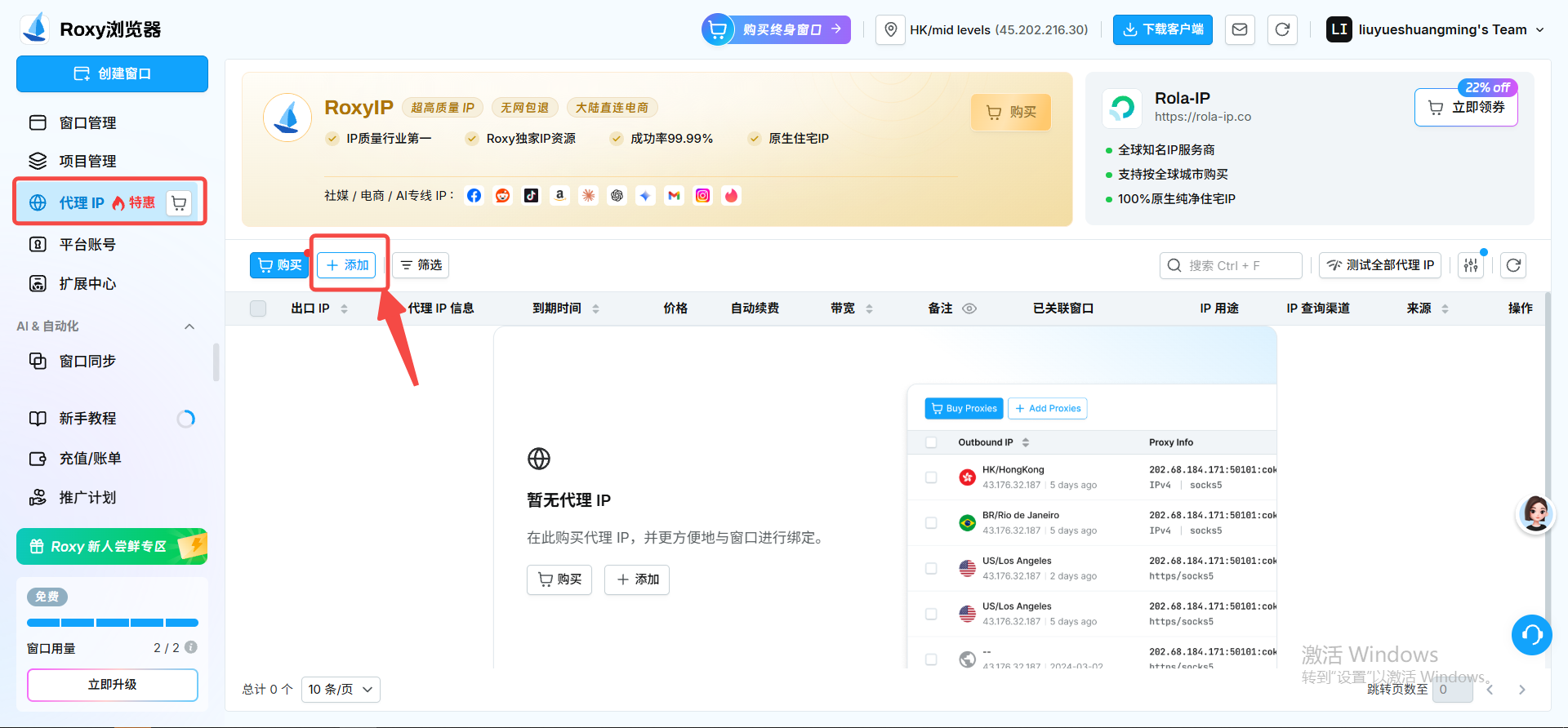Sort by 带宽 column
Screen dimensions: 1568x728
point(870,309)
